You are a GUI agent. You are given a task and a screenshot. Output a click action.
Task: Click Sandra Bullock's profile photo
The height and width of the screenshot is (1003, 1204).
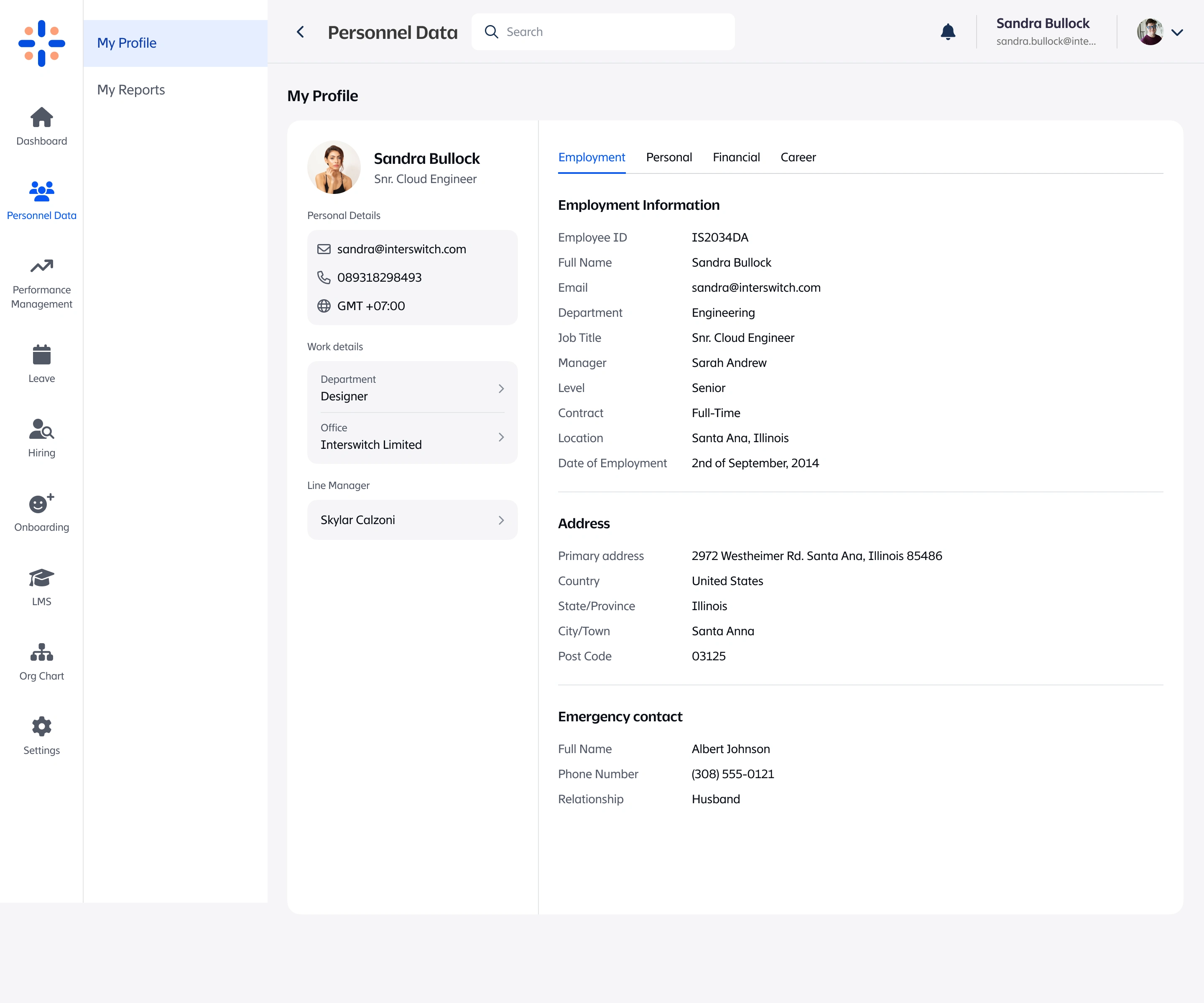pos(334,167)
